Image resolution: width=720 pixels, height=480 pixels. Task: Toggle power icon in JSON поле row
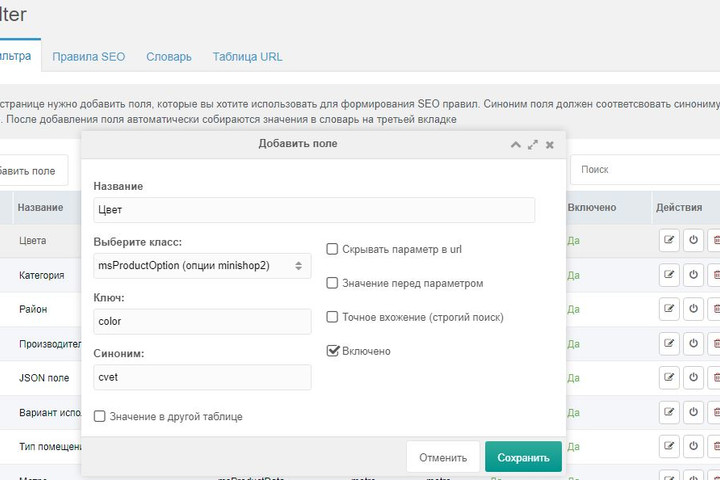point(693,378)
